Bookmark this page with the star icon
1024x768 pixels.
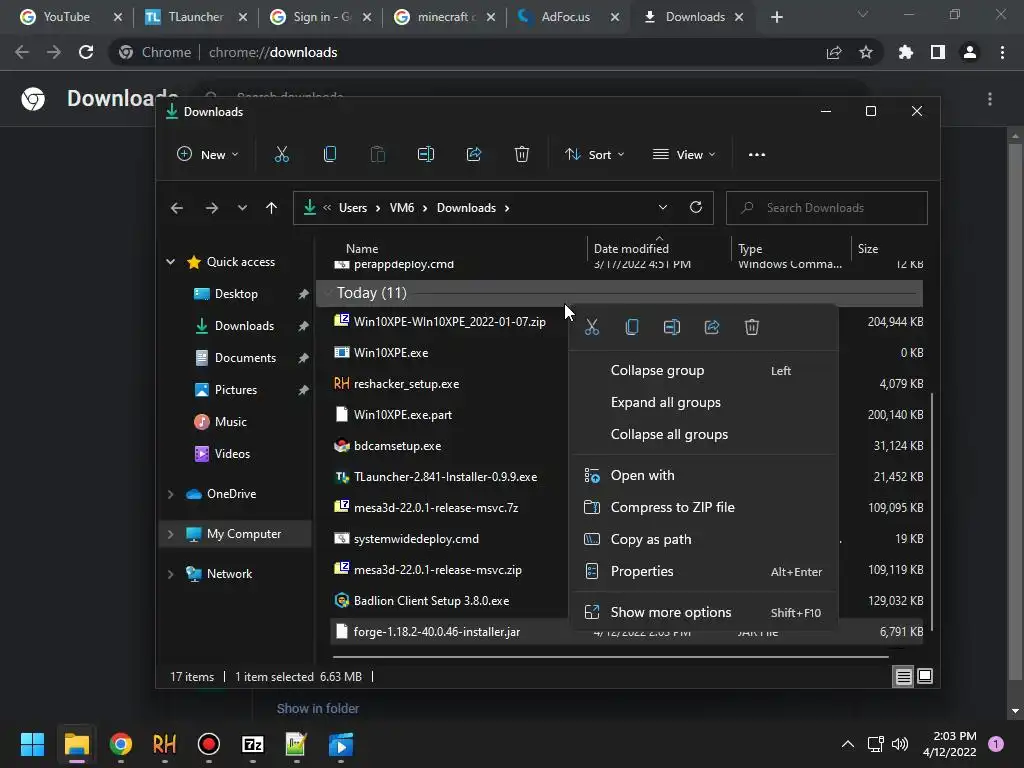(x=866, y=52)
